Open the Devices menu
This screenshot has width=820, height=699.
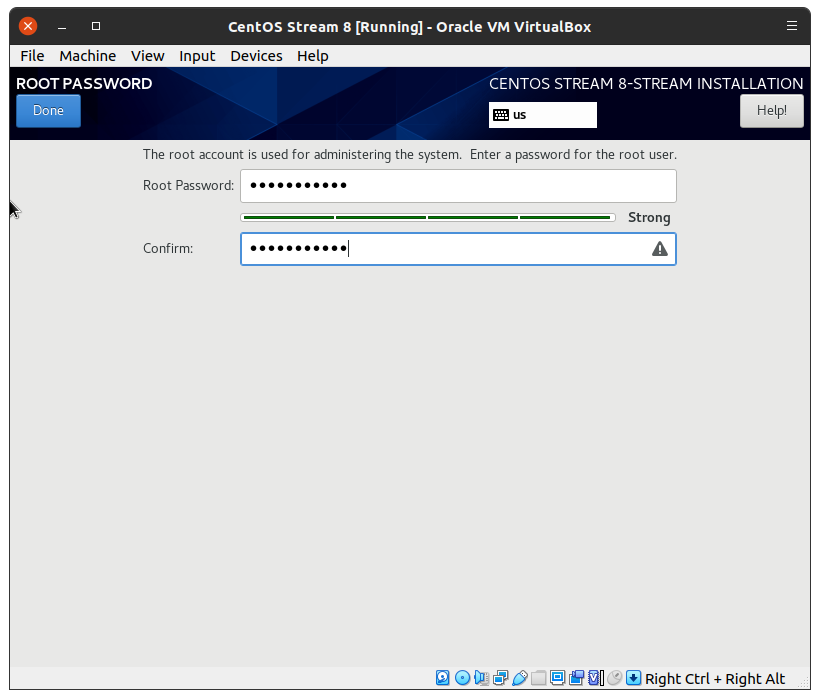tap(256, 56)
